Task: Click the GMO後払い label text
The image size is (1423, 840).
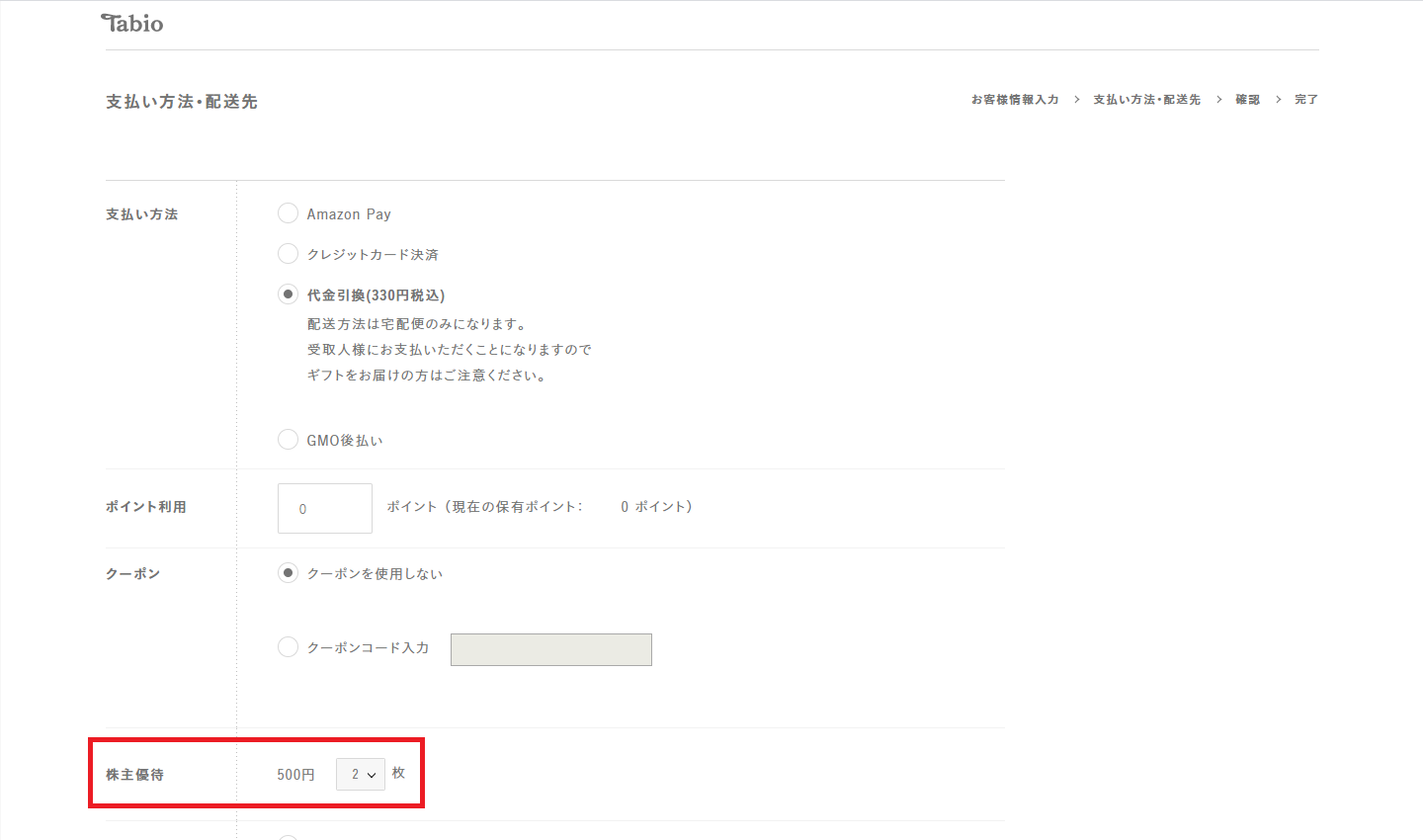Action: 345,441
